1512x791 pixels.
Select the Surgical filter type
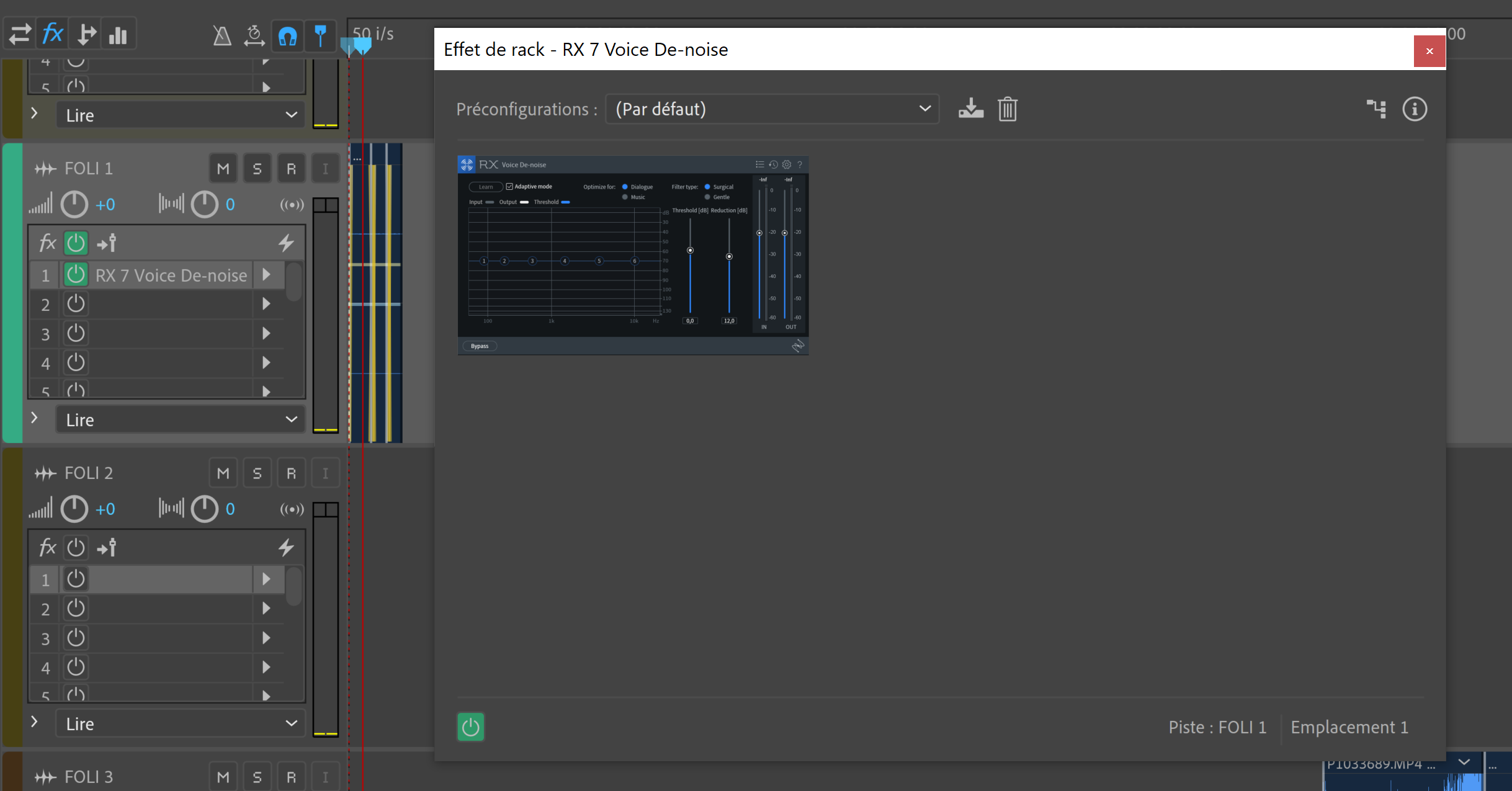click(x=707, y=187)
